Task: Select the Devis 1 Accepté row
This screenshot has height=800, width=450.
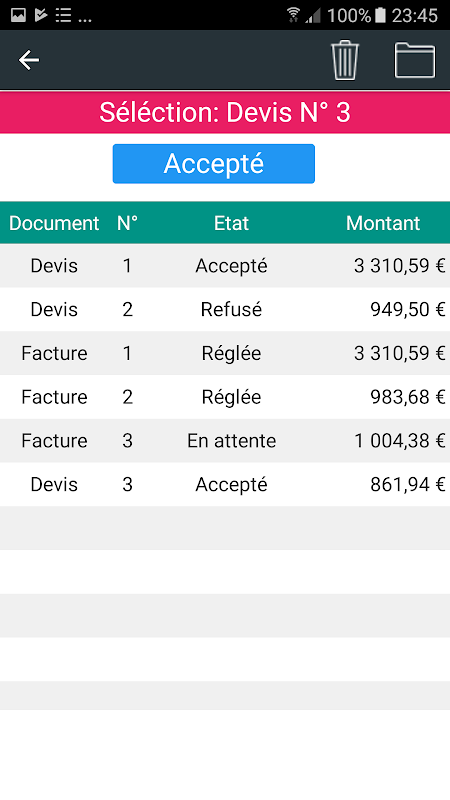Action: [225, 266]
